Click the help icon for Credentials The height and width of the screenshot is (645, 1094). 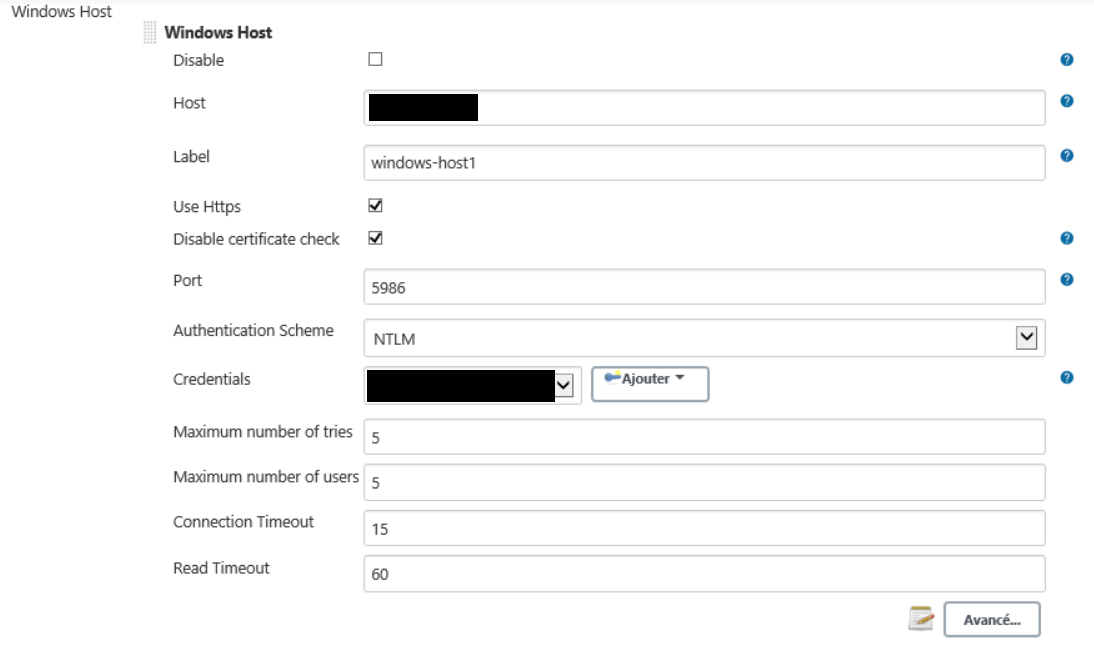[1066, 378]
